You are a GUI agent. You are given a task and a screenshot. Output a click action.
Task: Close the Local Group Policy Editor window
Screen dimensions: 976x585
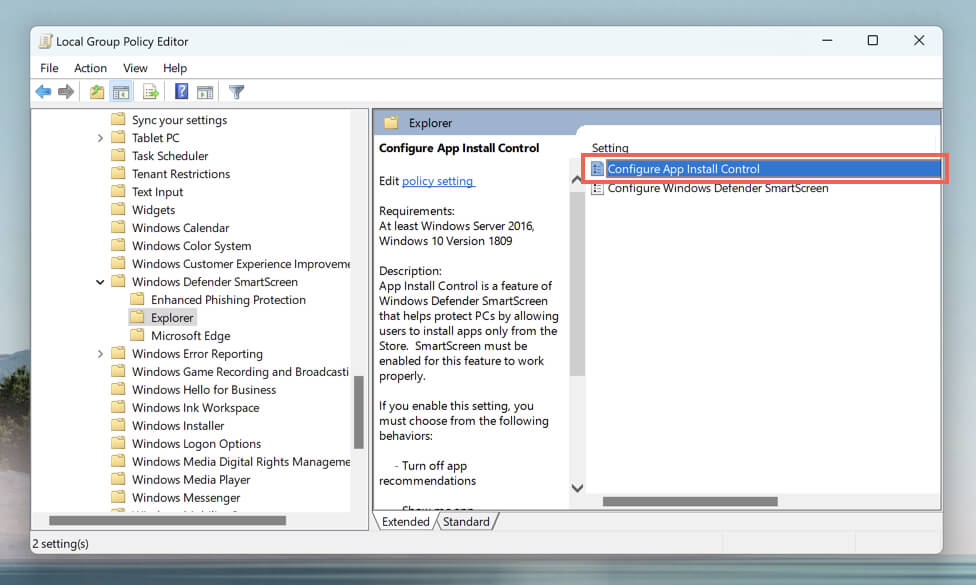point(919,40)
